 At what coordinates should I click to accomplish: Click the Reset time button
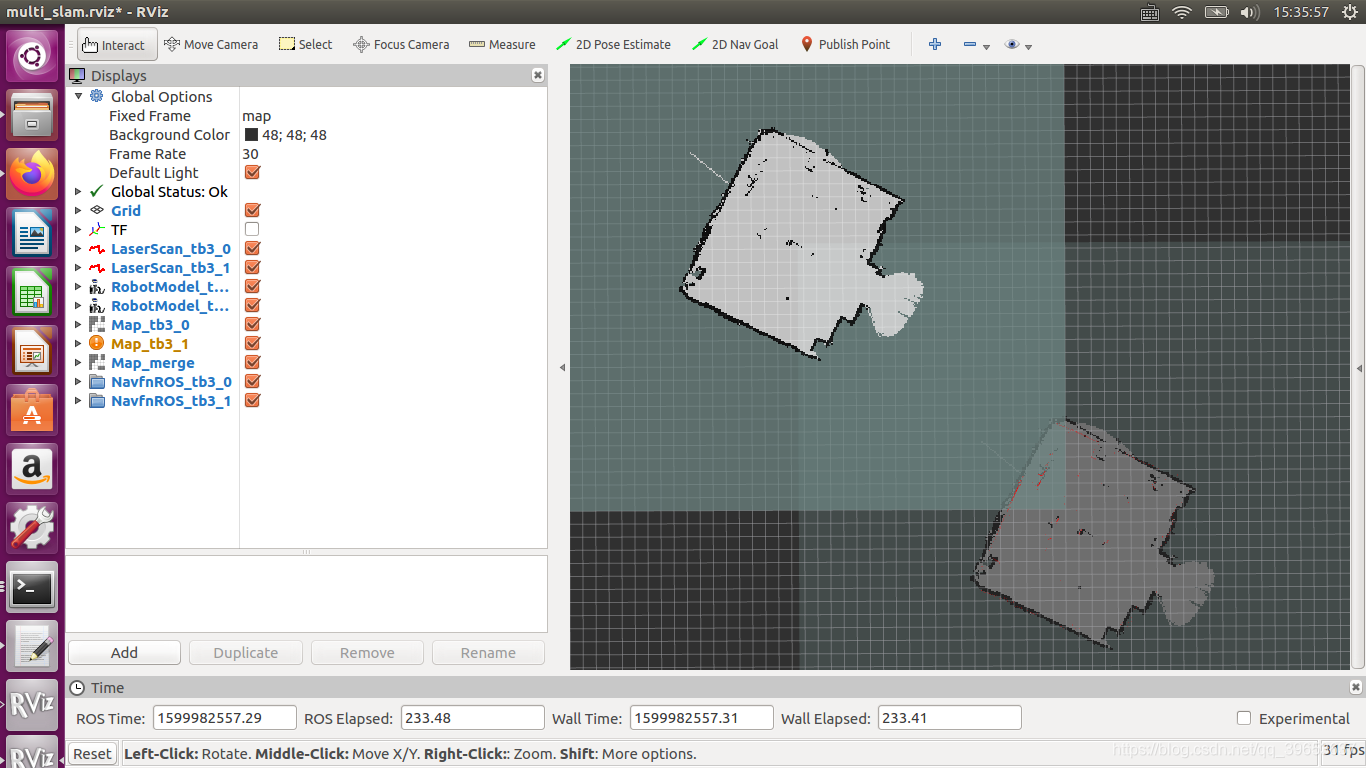click(x=92, y=753)
